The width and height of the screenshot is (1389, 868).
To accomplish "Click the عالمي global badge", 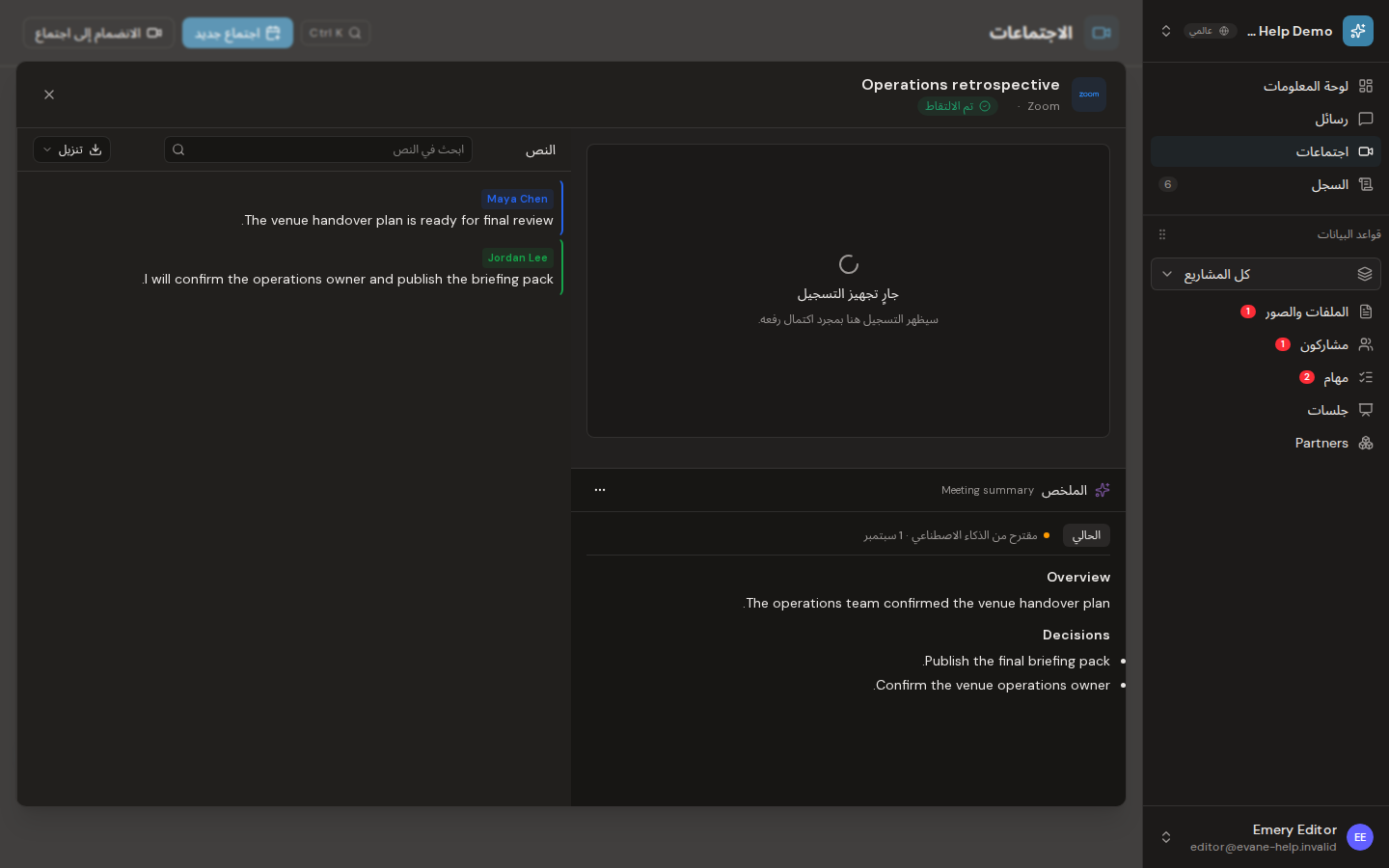I will pyautogui.click(x=1210, y=31).
